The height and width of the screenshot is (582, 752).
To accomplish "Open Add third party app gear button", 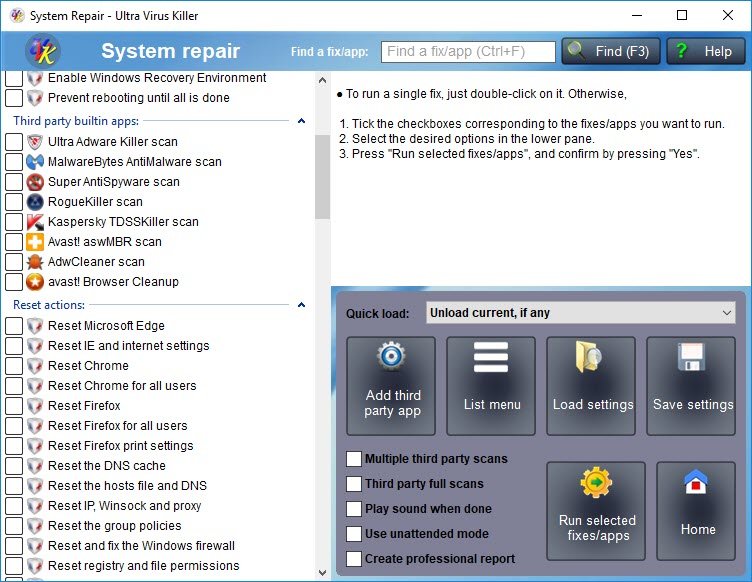I will click(391, 386).
